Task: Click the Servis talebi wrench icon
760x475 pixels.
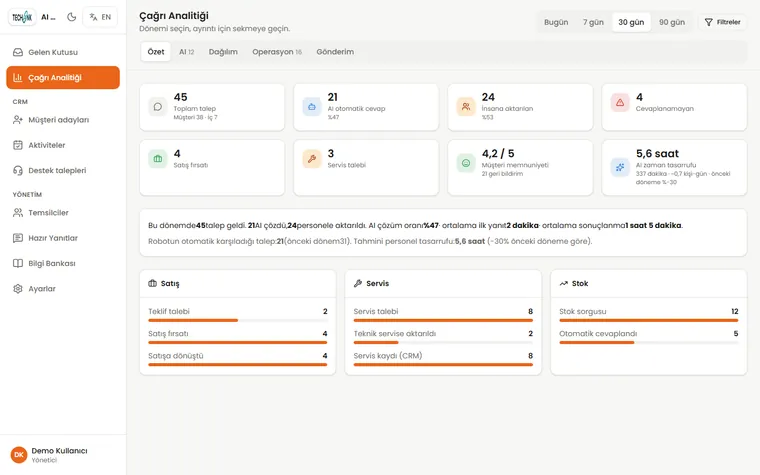Action: pyautogui.click(x=312, y=158)
